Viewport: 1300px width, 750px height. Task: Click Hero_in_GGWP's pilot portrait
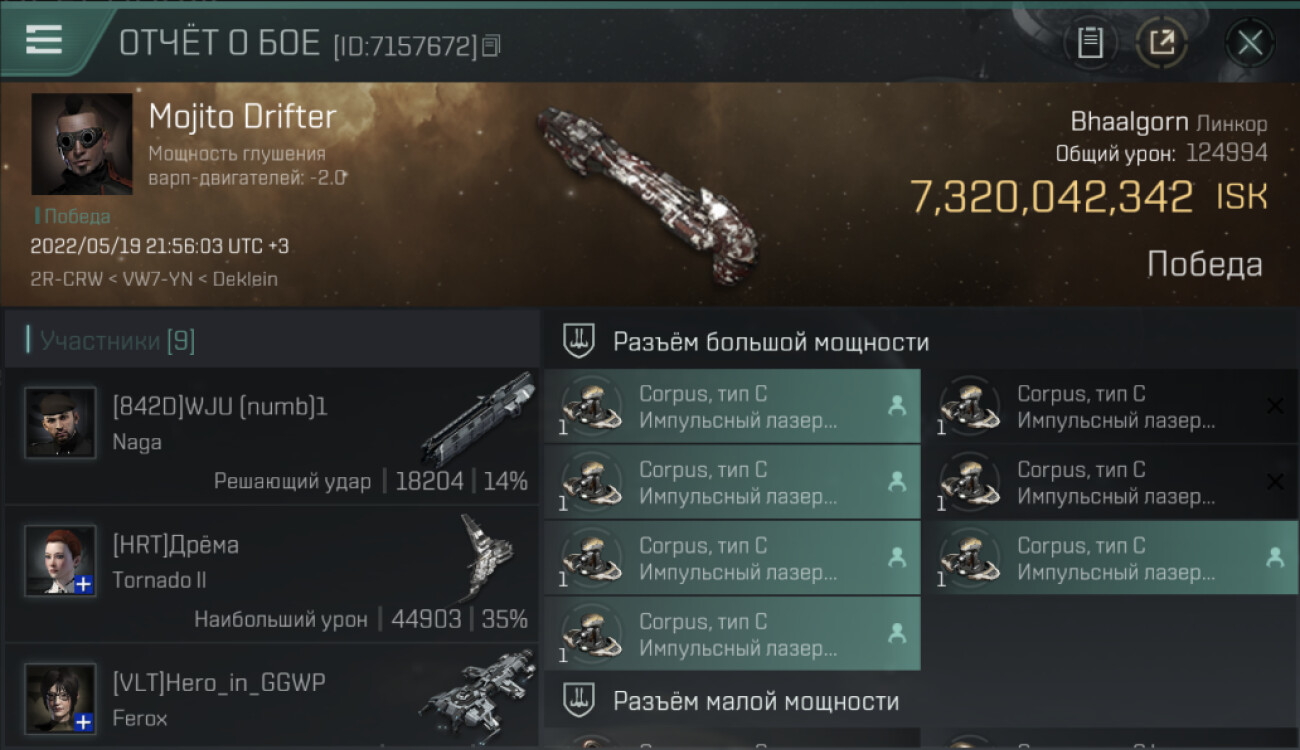60,698
